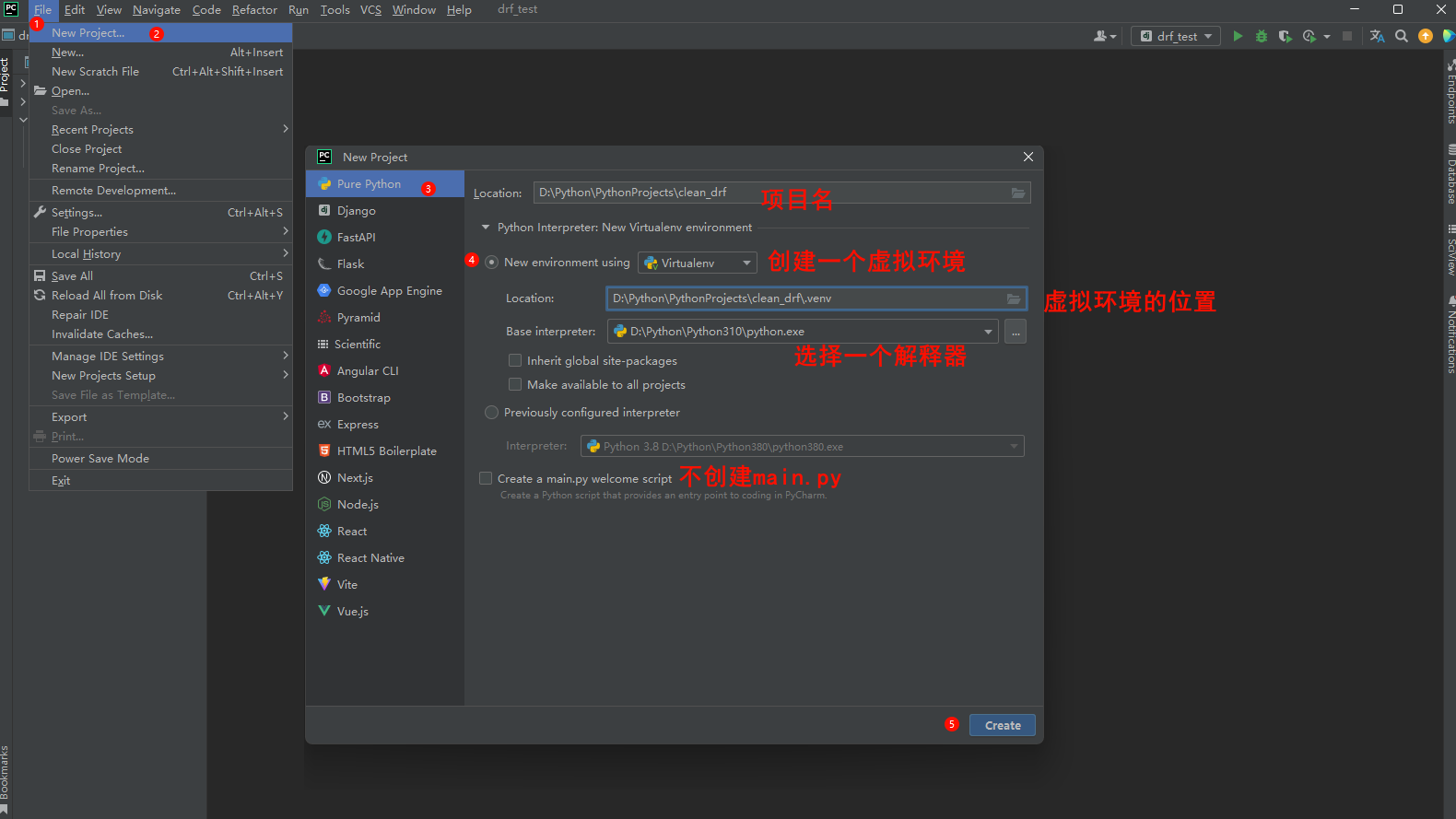Choose New Scratch File menu entry
This screenshot has height=819, width=1456.
161,71
